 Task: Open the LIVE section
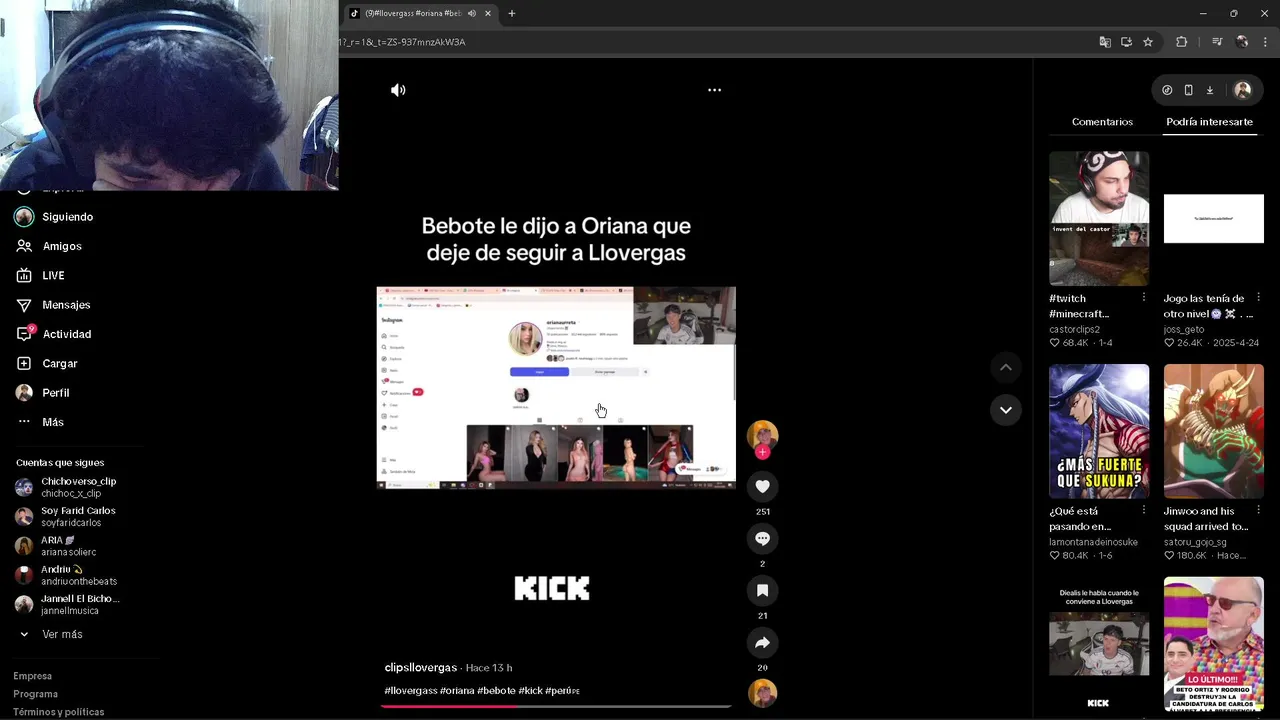[52, 275]
